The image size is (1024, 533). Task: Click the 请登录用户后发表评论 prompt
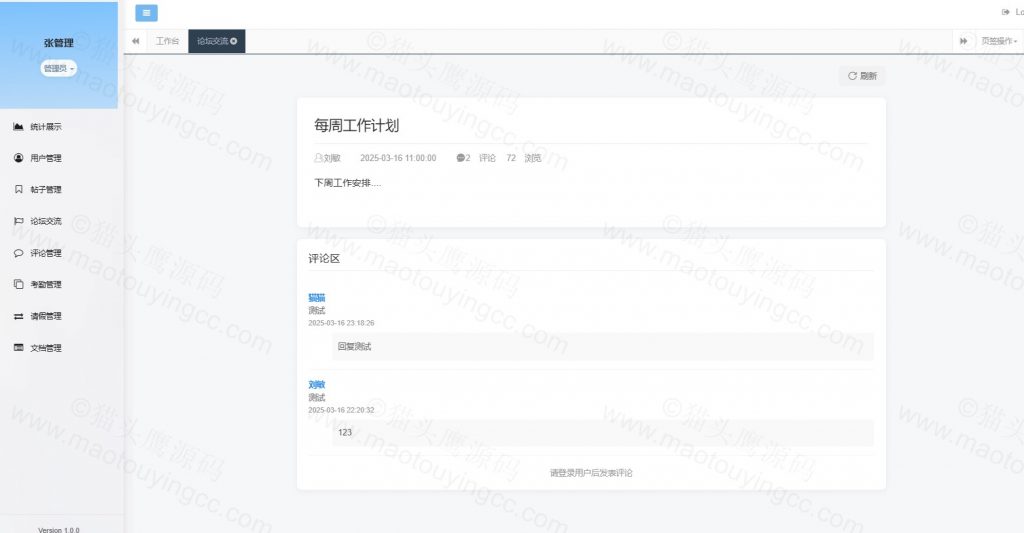[591, 473]
